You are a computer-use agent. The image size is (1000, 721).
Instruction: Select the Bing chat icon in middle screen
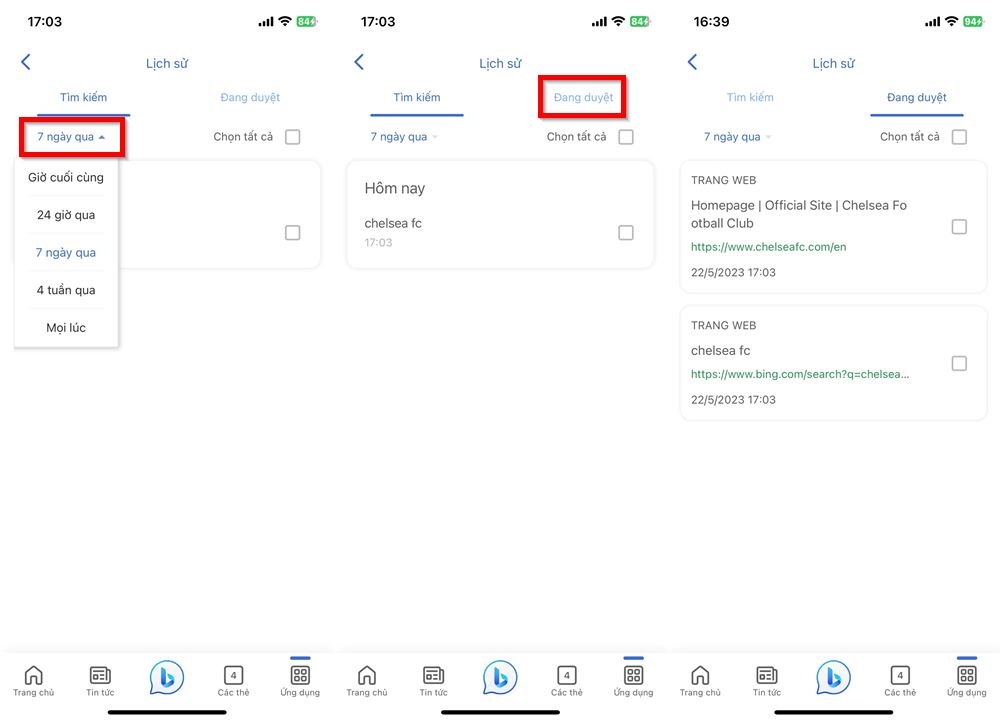coord(499,677)
